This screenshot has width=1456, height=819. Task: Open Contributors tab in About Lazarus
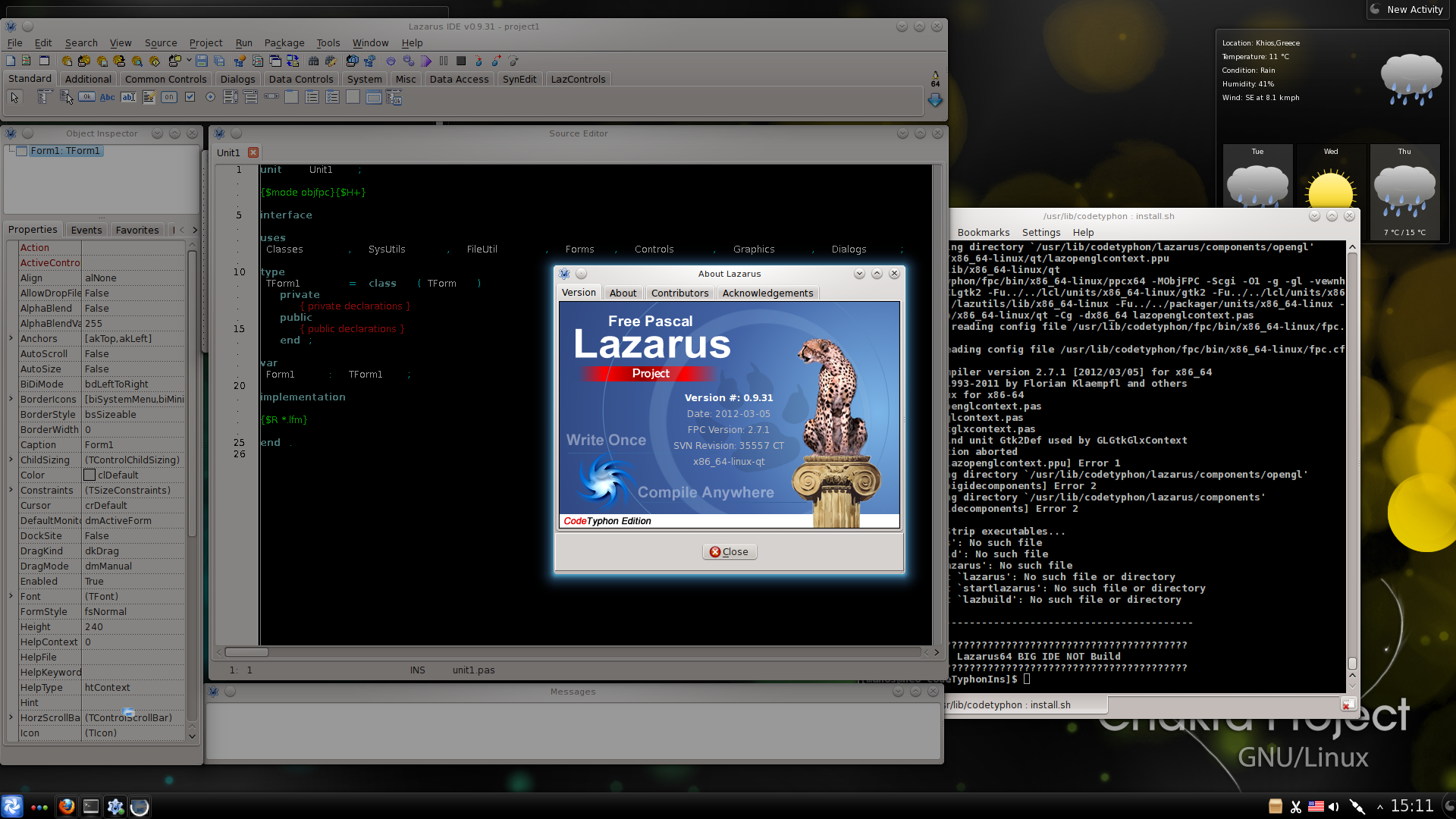click(x=679, y=293)
